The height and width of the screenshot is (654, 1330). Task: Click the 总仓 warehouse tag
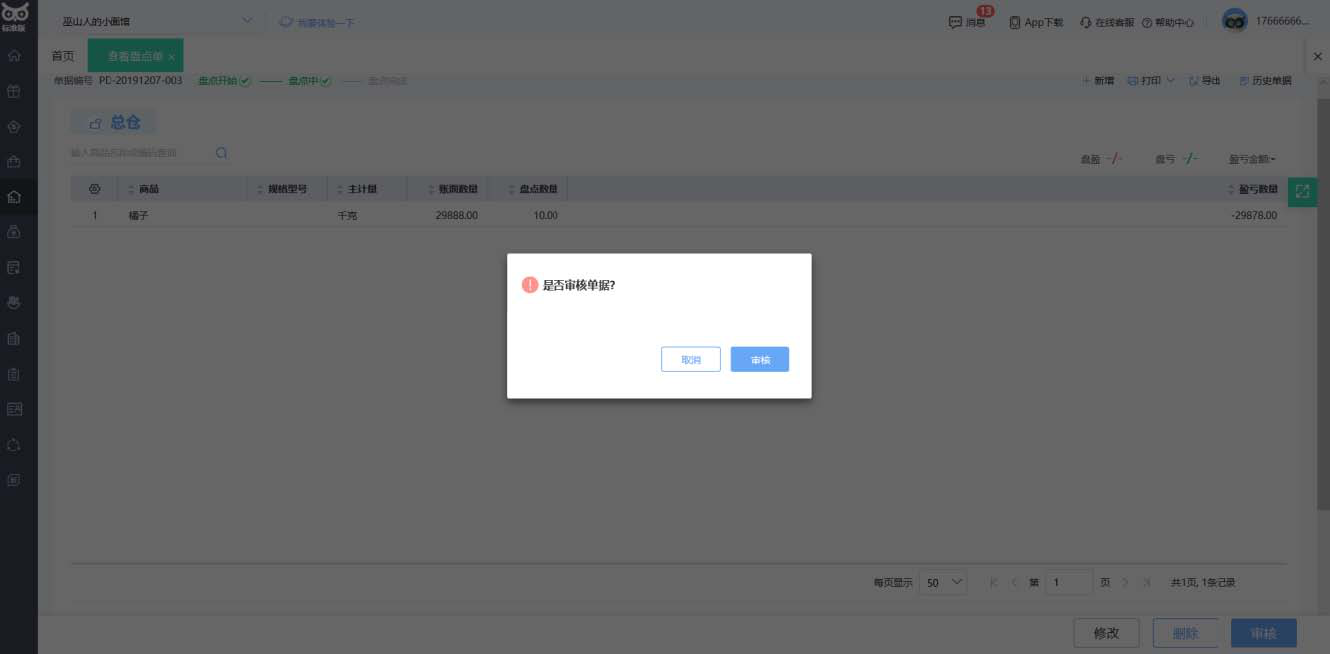coord(114,122)
